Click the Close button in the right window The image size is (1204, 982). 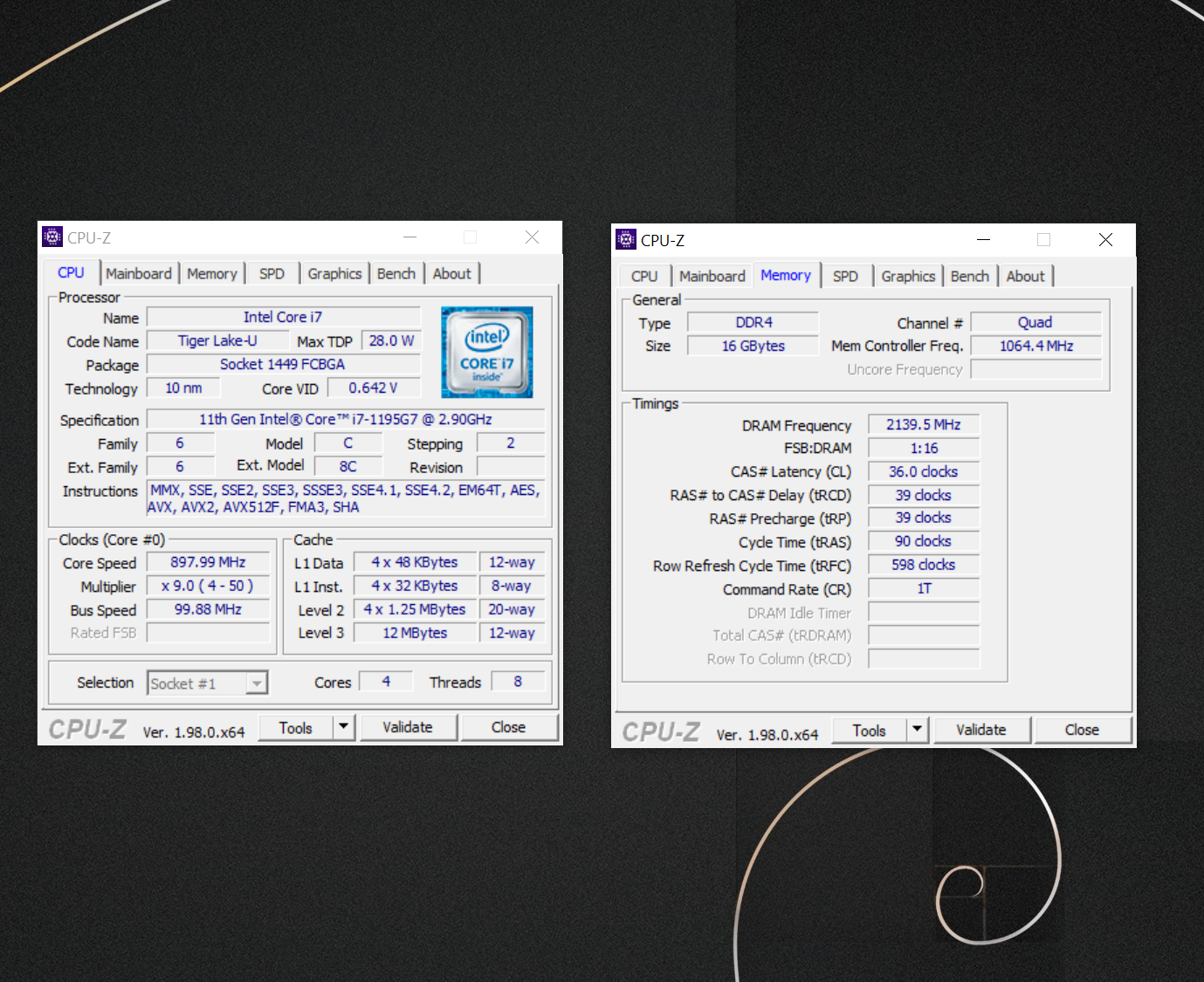[x=1082, y=730]
